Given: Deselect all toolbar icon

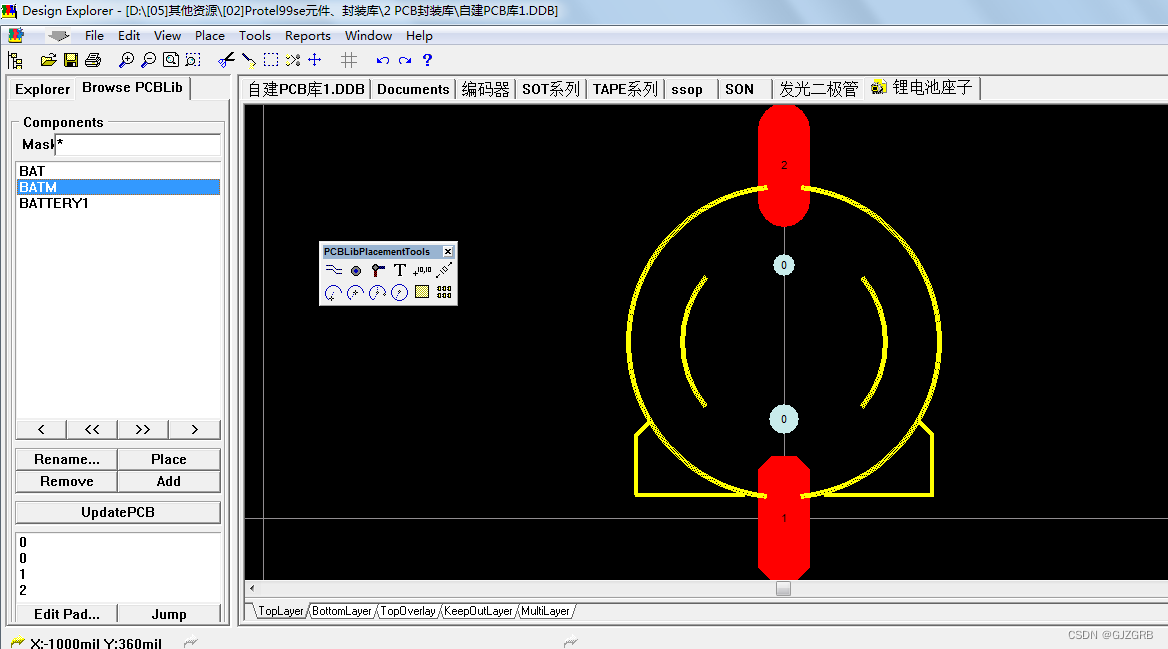Looking at the screenshot, I should point(293,60).
